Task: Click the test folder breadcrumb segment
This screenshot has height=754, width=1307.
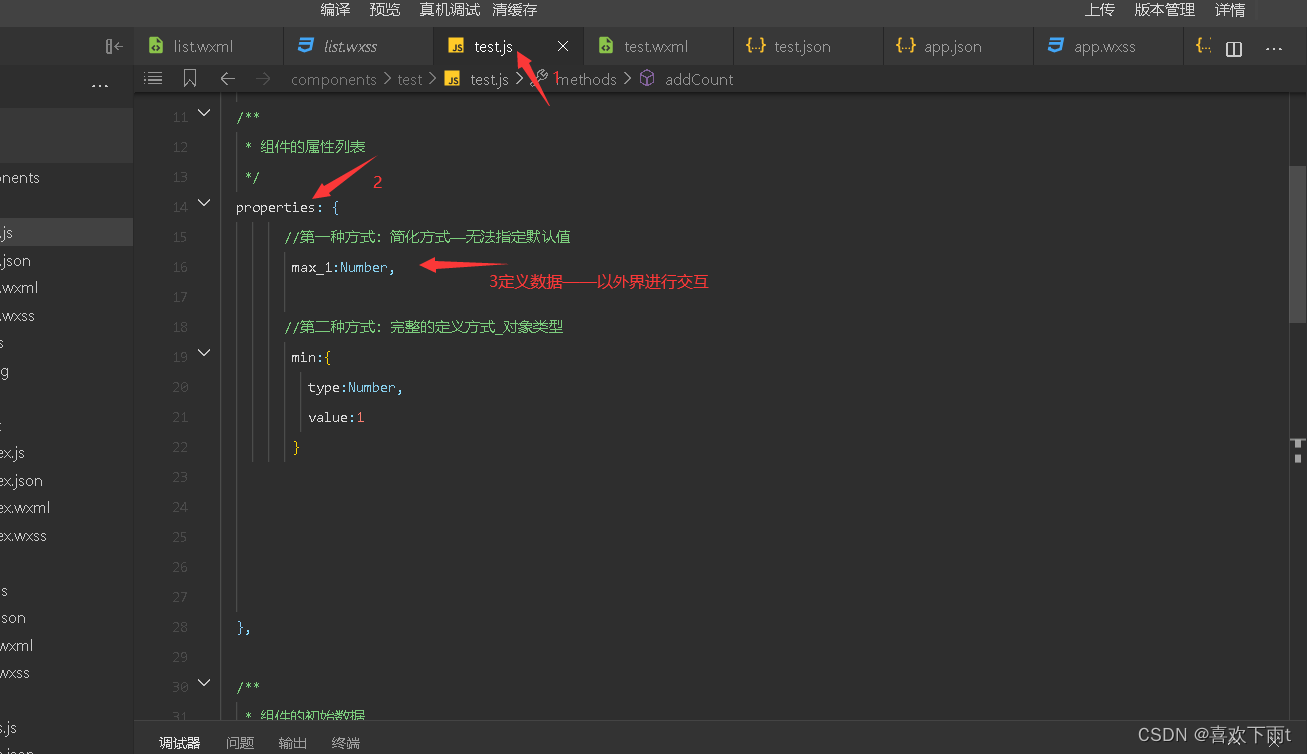Action: (410, 79)
